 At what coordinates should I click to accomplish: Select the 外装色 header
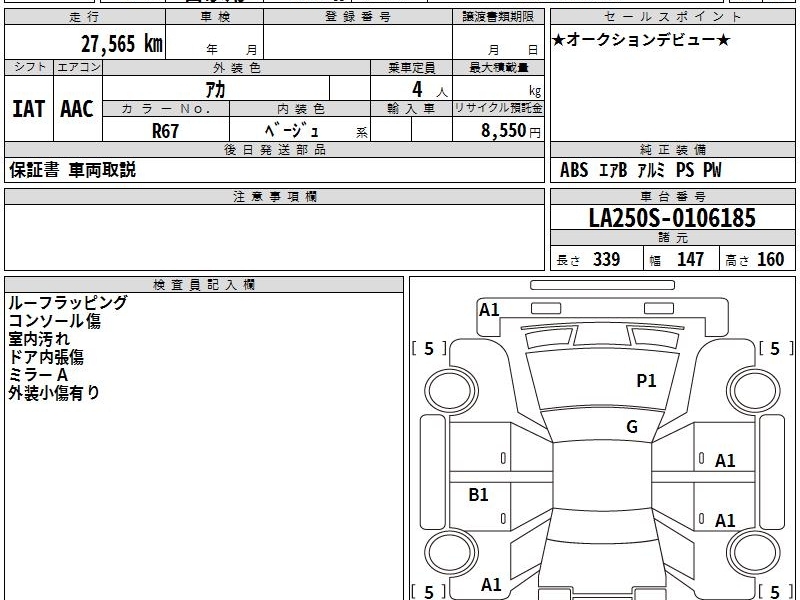236,67
